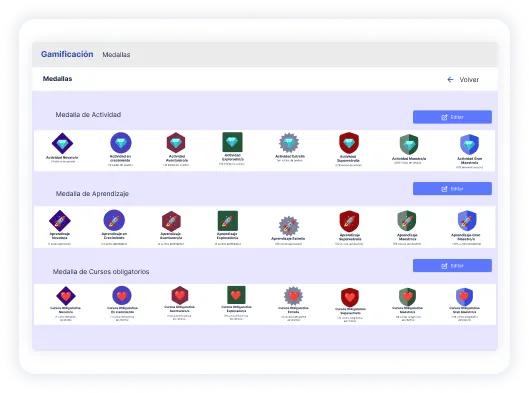The height and width of the screenshot is (393, 529).
Task: Select the red shield Actividad diamond medal
Action: tap(349, 143)
